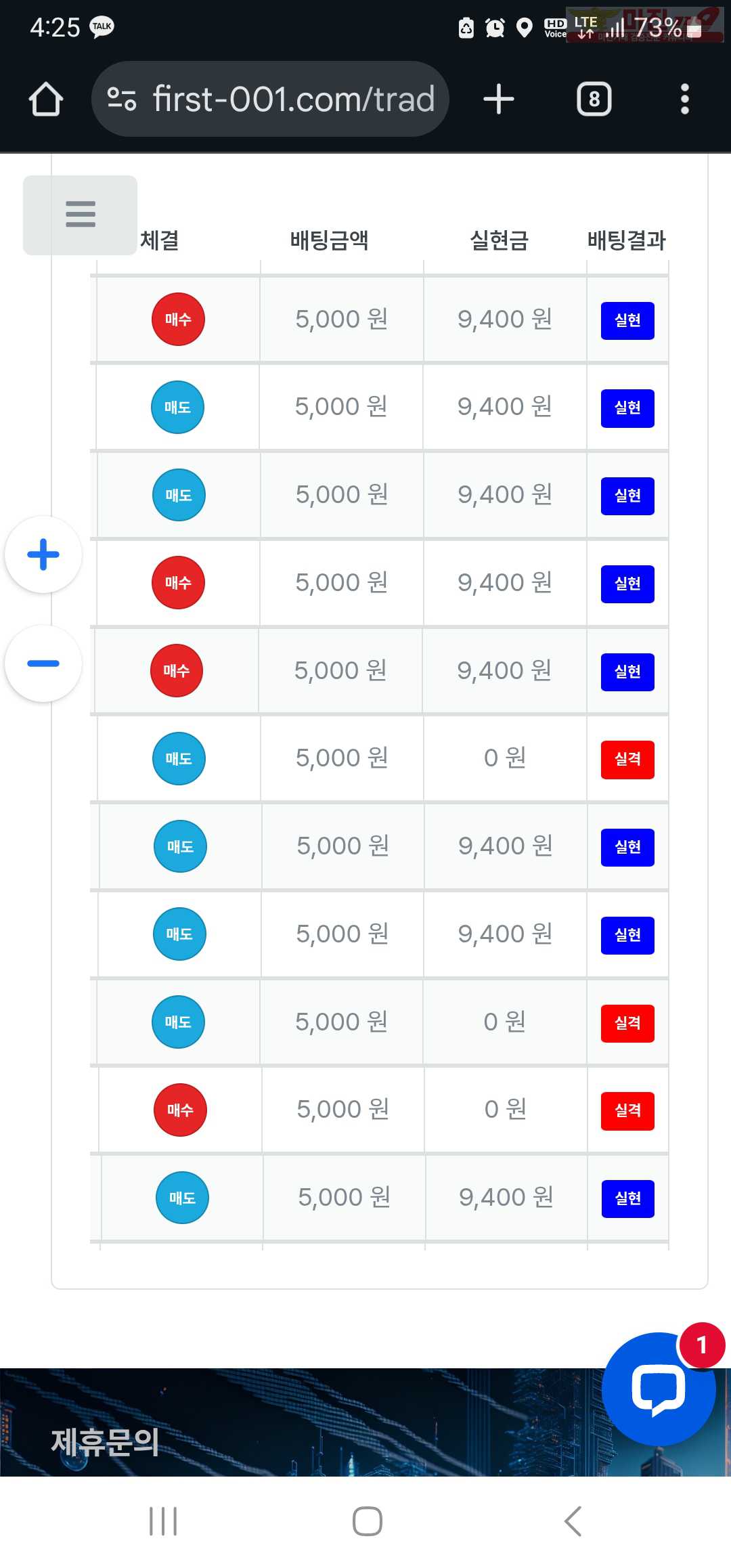Open the Android recent apps button
The height and width of the screenshot is (1568, 731).
click(x=163, y=1521)
